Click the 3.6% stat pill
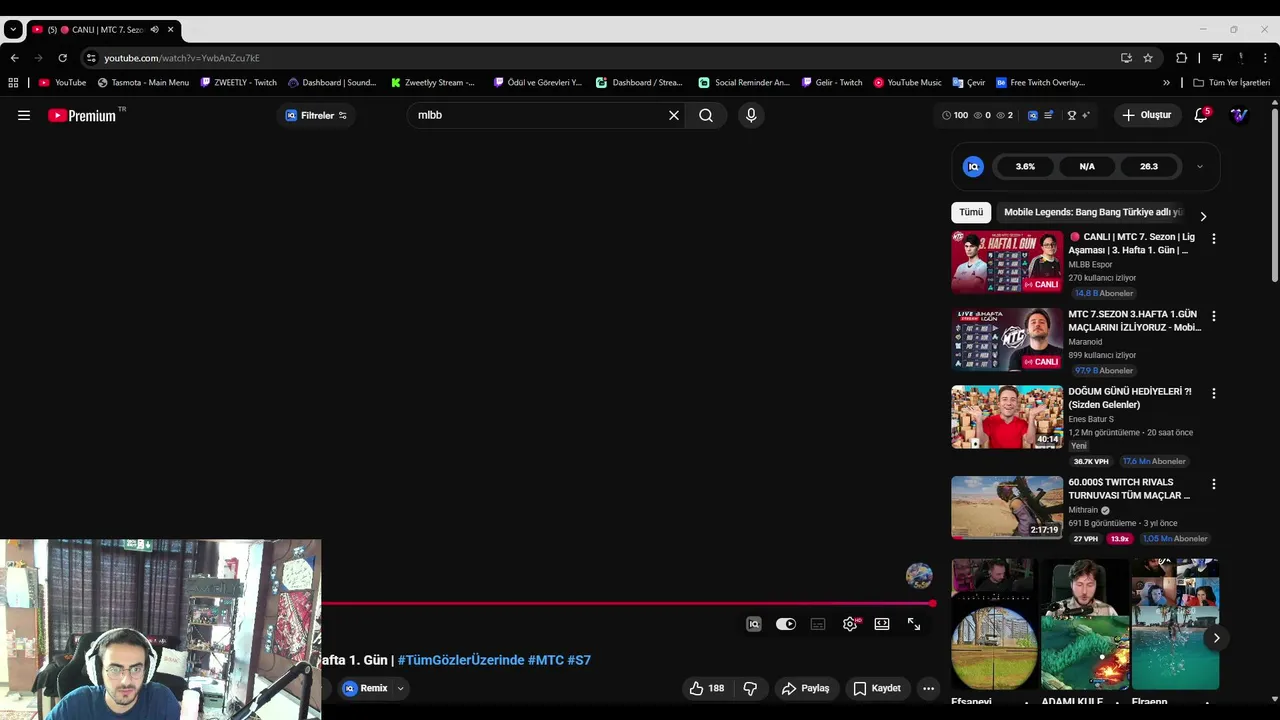The width and height of the screenshot is (1280, 720). pos(1025,167)
